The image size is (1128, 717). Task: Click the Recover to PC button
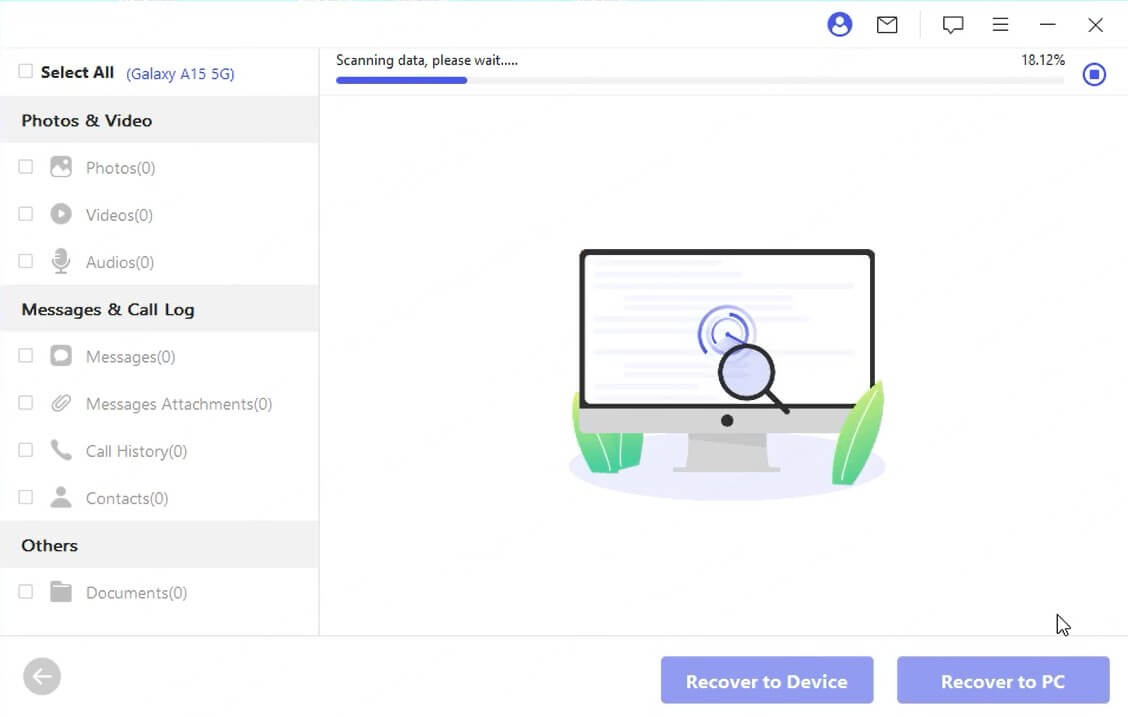[1003, 681]
